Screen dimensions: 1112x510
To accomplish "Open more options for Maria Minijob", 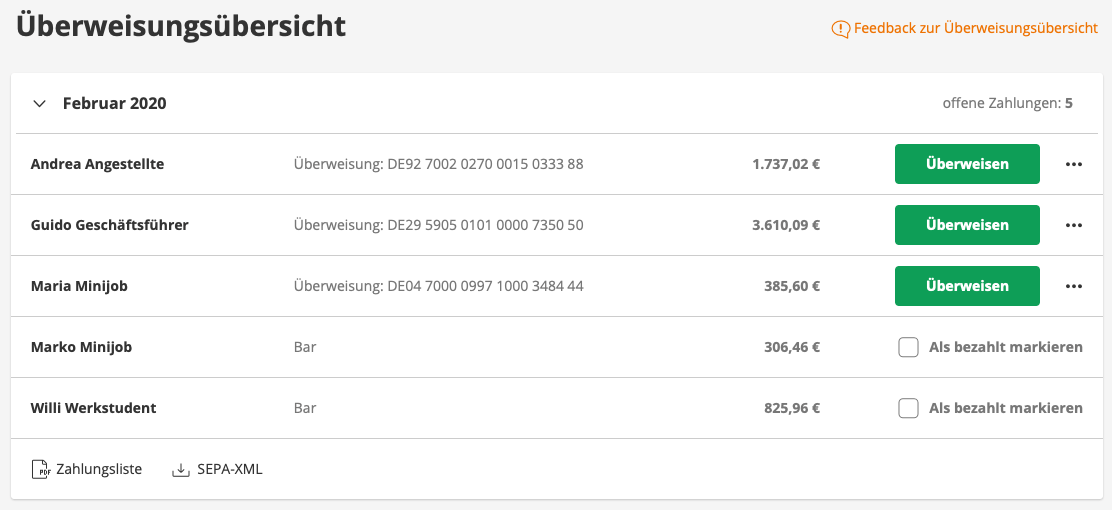I will coord(1074,287).
